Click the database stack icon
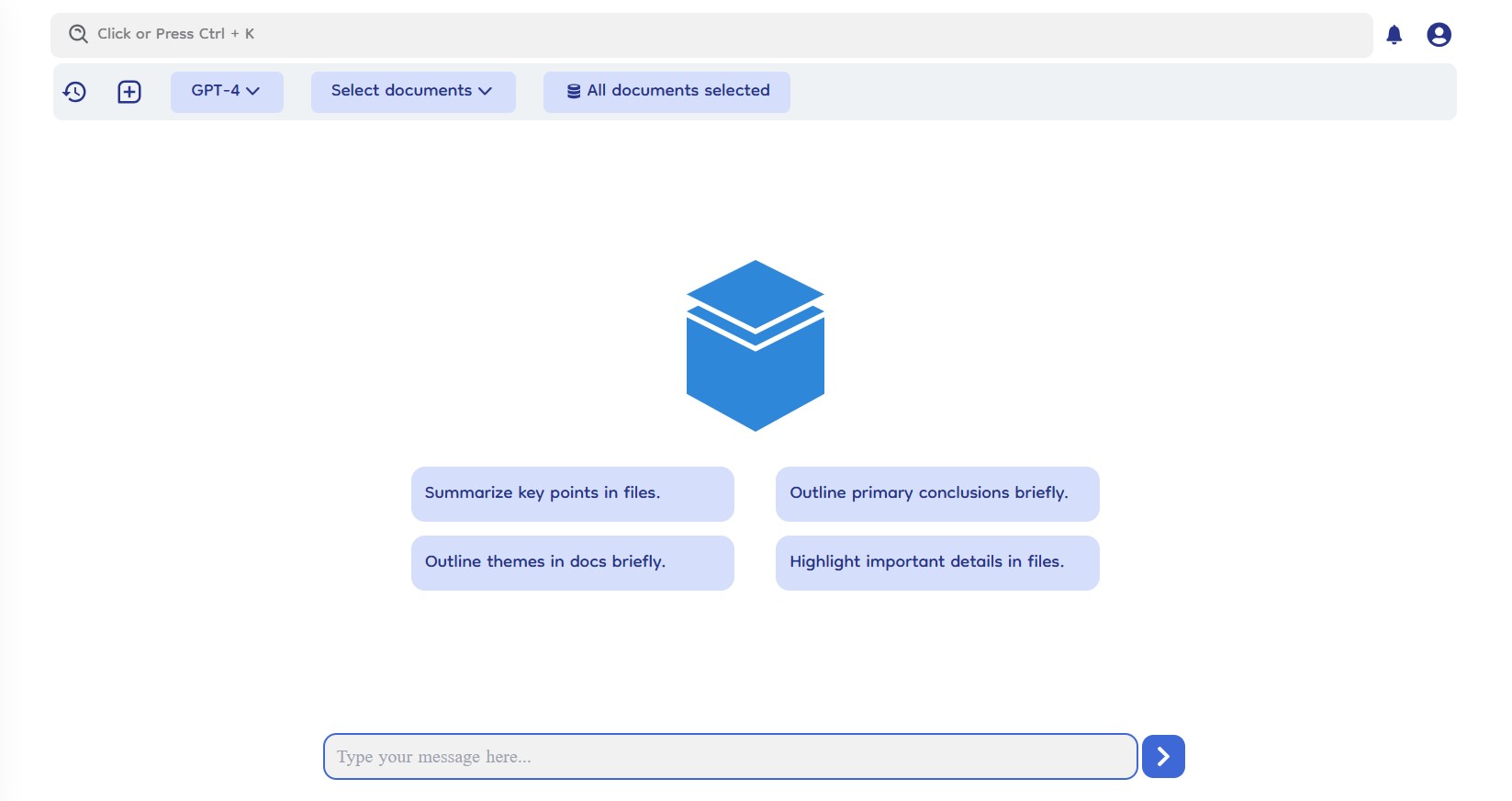 coord(574,91)
